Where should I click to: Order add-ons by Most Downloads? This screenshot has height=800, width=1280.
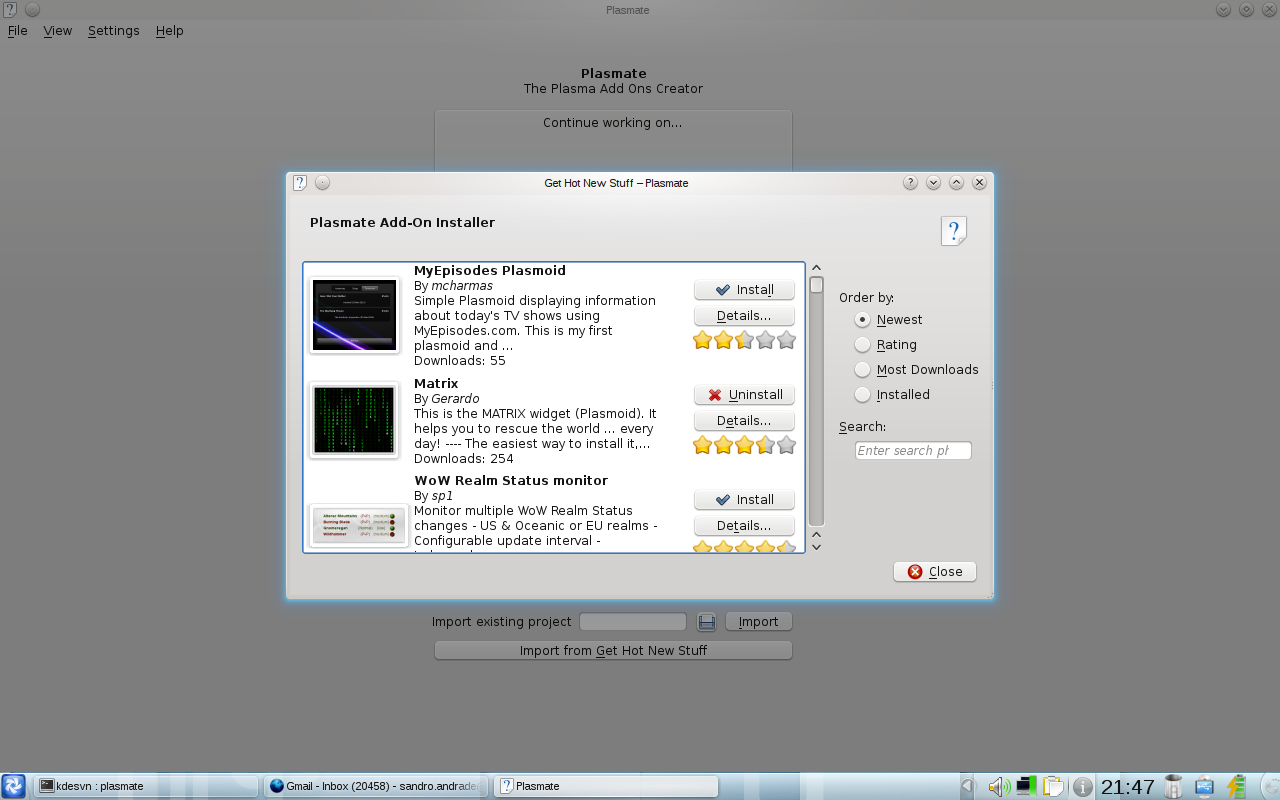click(863, 370)
